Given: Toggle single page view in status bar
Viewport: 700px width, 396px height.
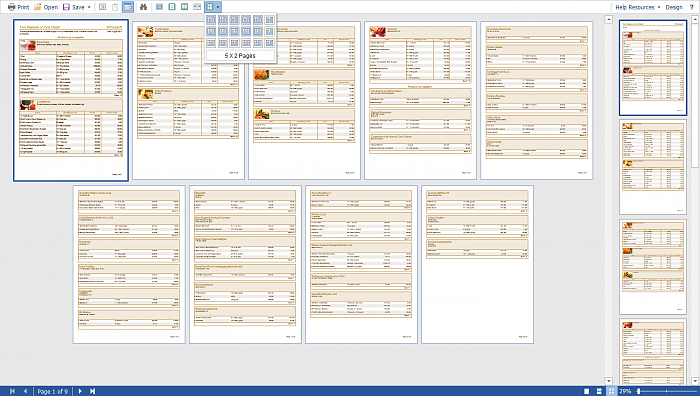Looking at the screenshot, I should tap(587, 391).
